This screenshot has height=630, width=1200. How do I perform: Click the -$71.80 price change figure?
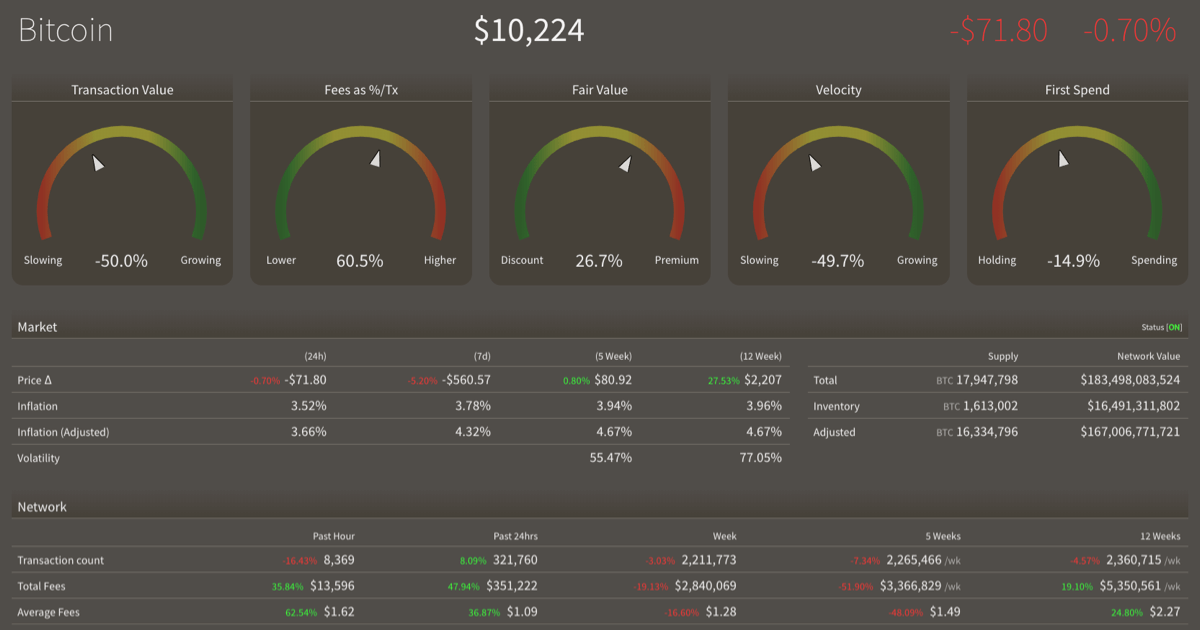coord(1001,29)
